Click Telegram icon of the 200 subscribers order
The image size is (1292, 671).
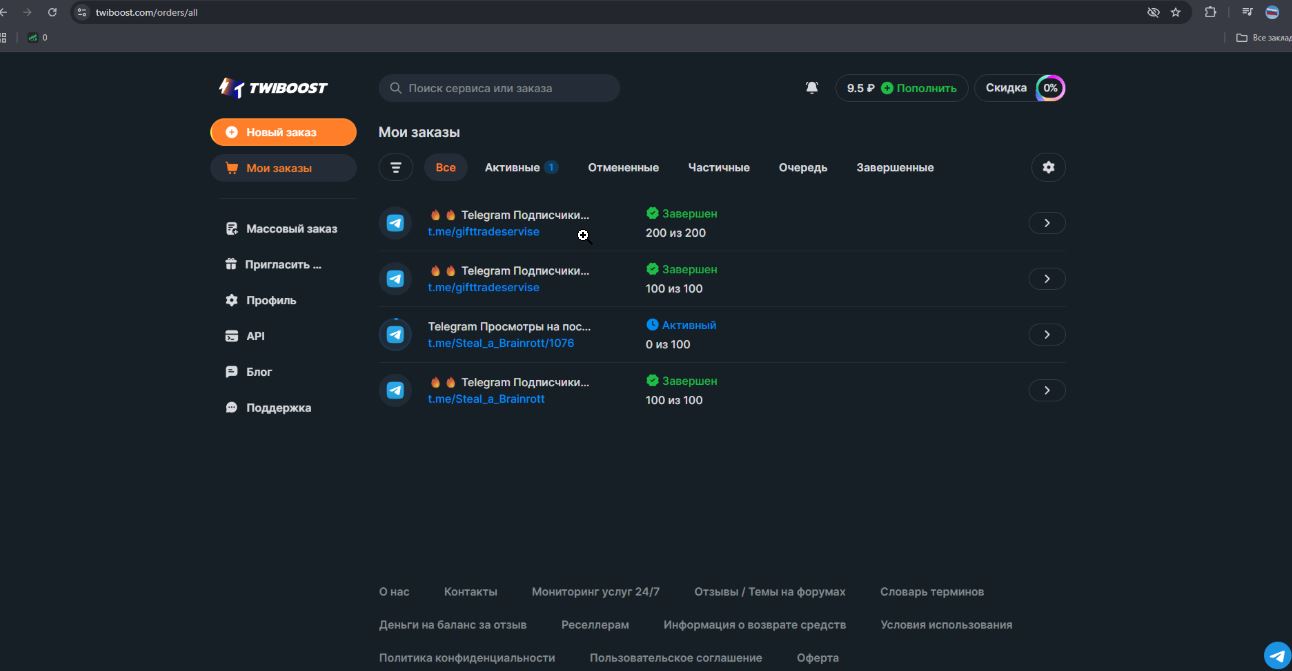click(396, 223)
